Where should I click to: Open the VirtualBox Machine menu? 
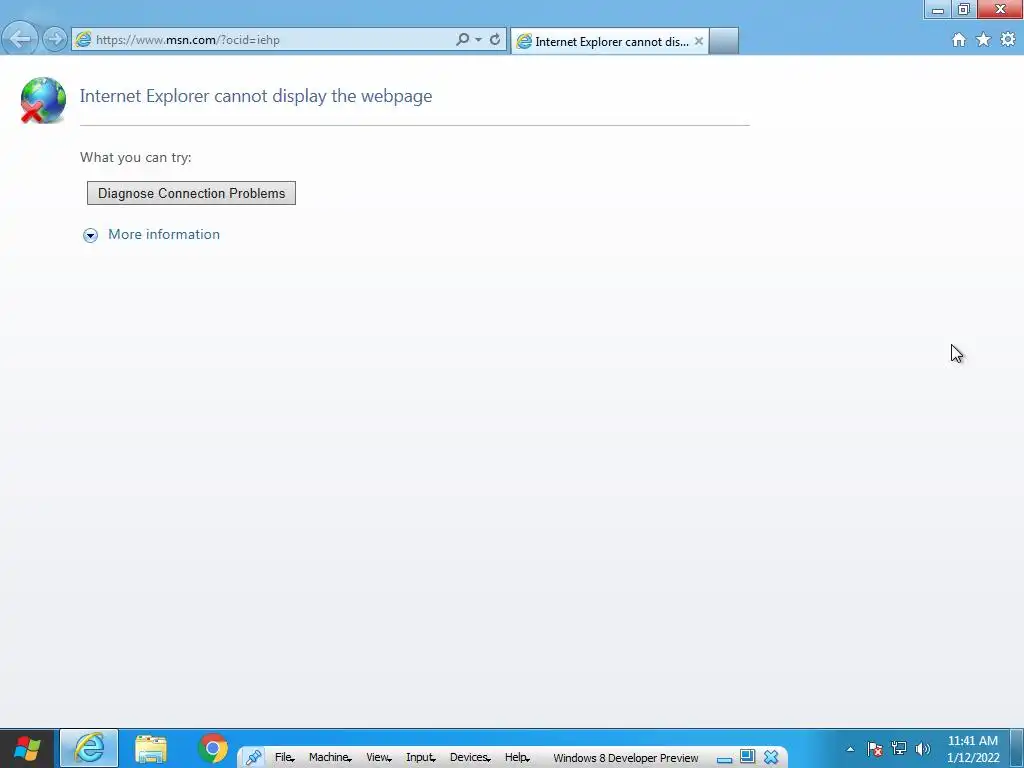point(330,758)
